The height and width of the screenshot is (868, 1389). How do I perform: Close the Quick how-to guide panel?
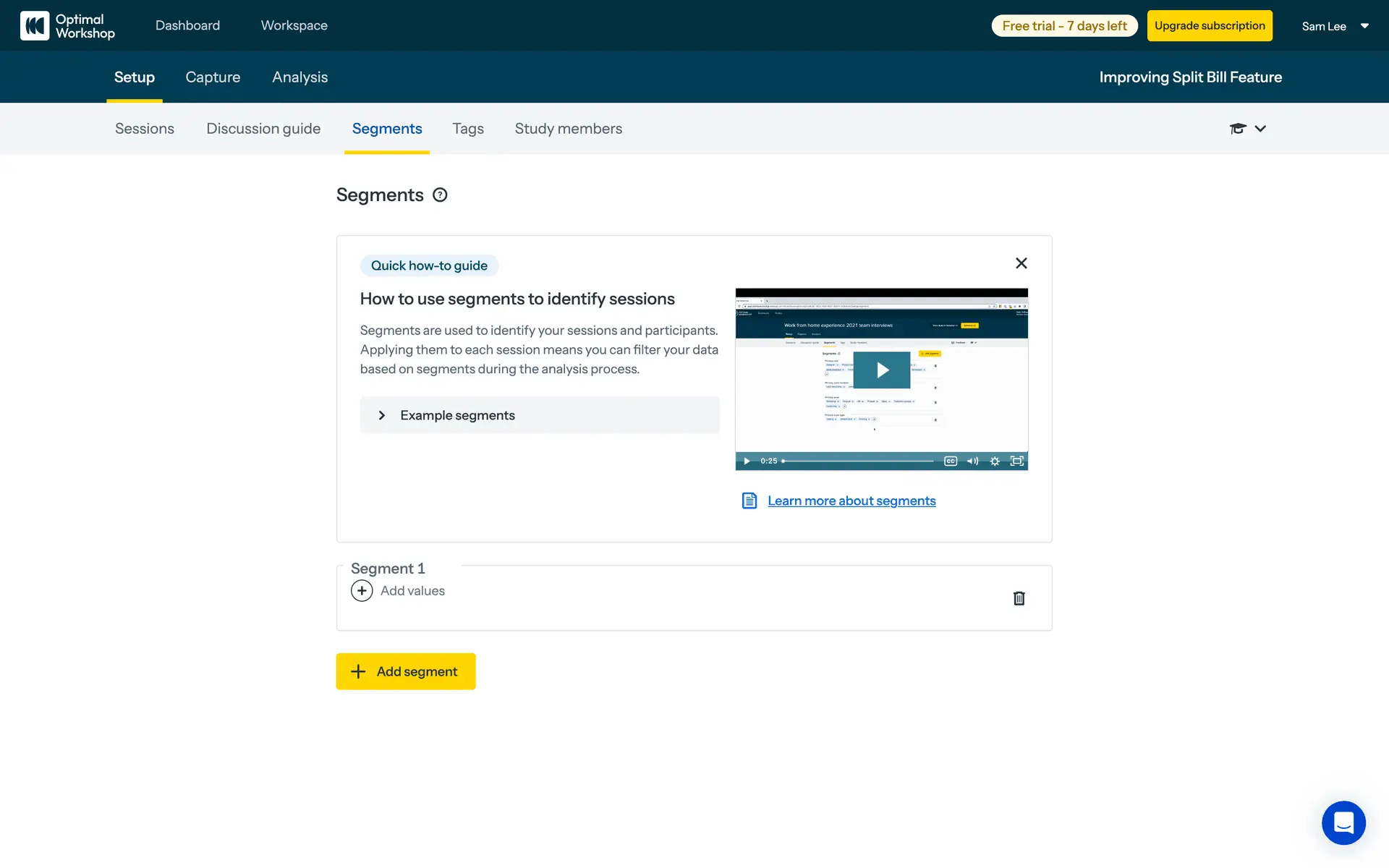pyautogui.click(x=1021, y=263)
